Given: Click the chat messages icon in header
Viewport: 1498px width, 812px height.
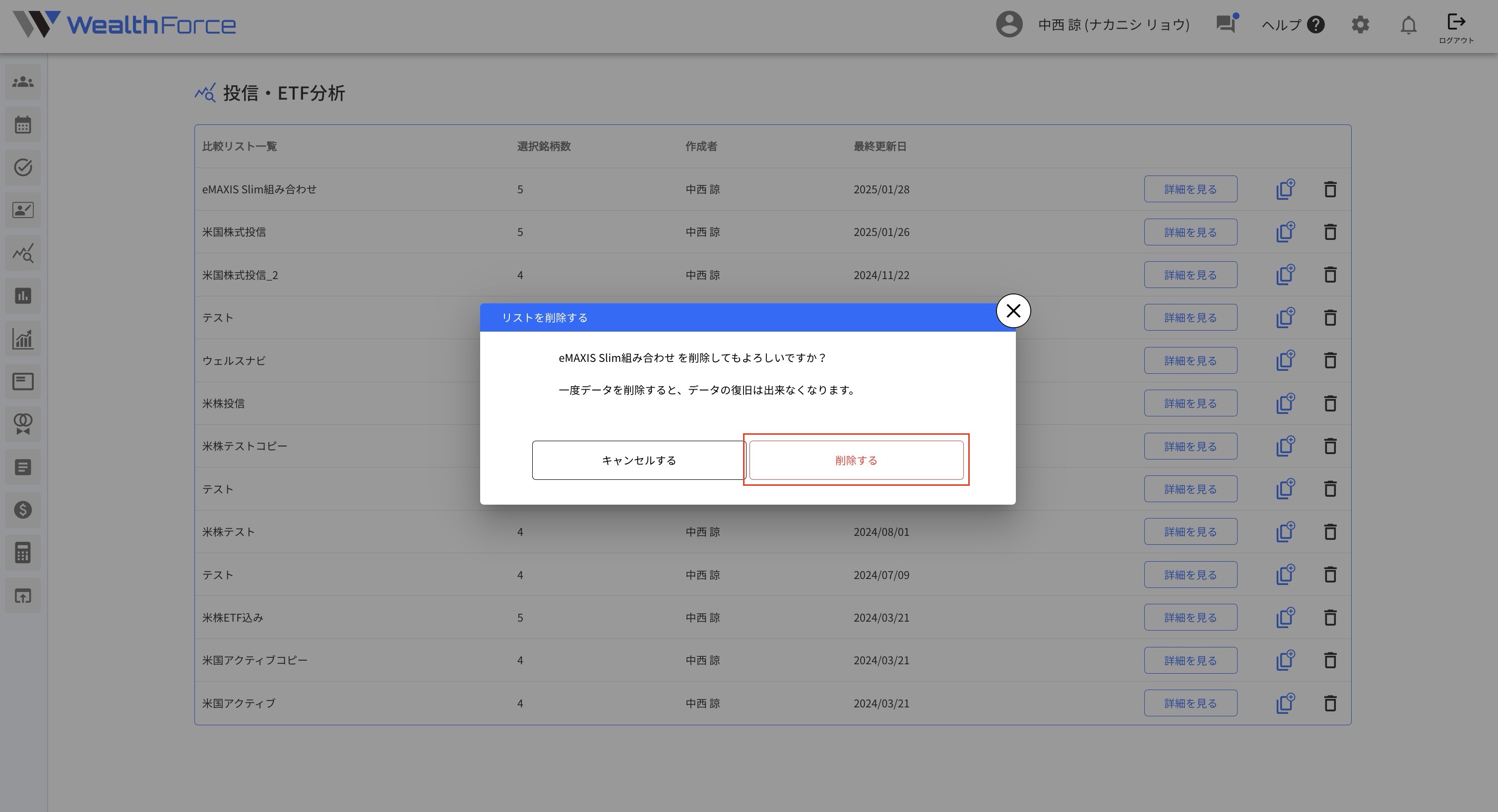Looking at the screenshot, I should [x=1226, y=24].
